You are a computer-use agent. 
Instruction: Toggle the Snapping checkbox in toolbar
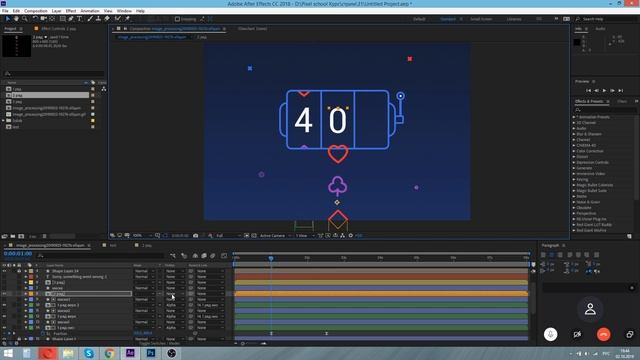[x=177, y=19]
